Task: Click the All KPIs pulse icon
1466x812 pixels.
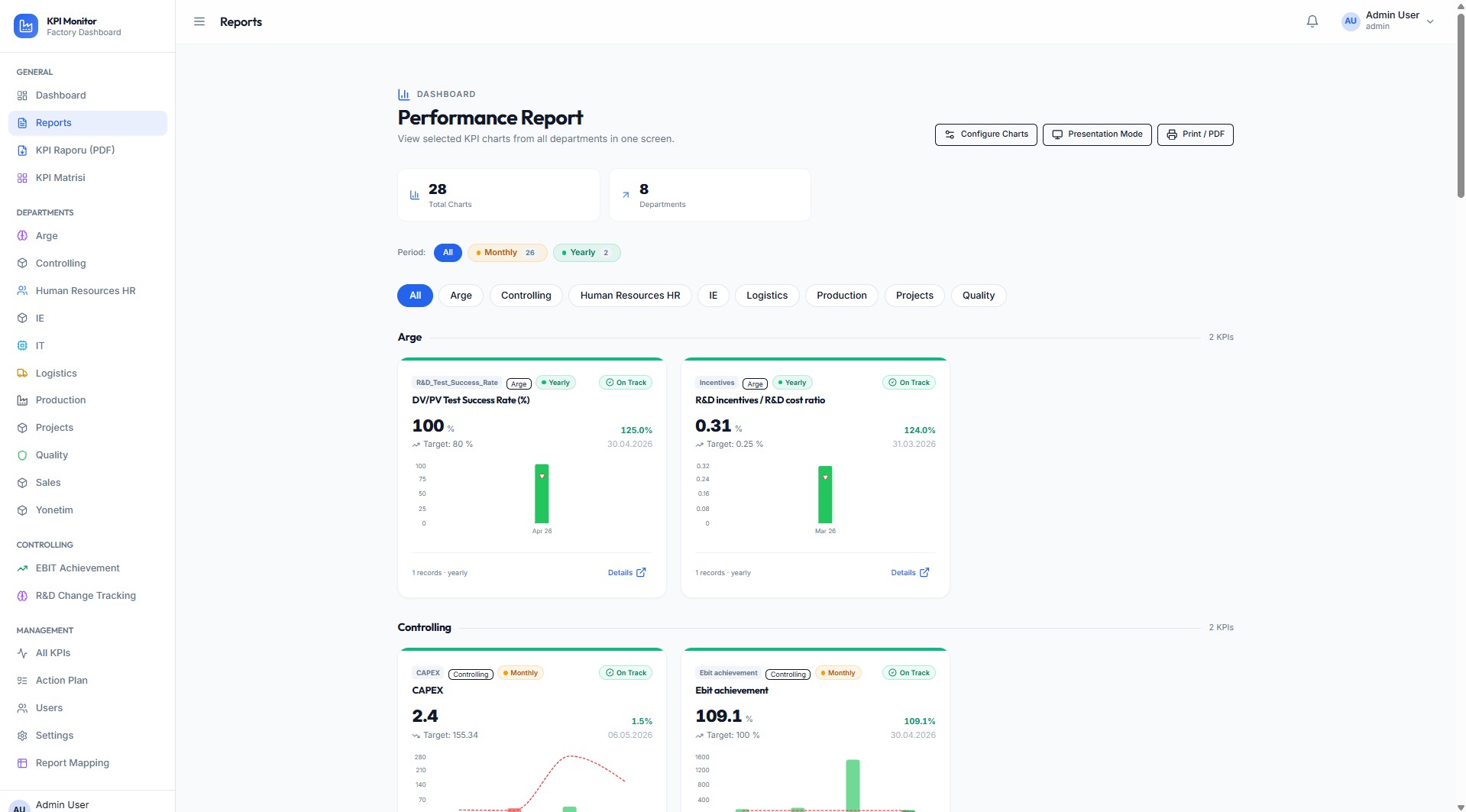Action: [22, 653]
